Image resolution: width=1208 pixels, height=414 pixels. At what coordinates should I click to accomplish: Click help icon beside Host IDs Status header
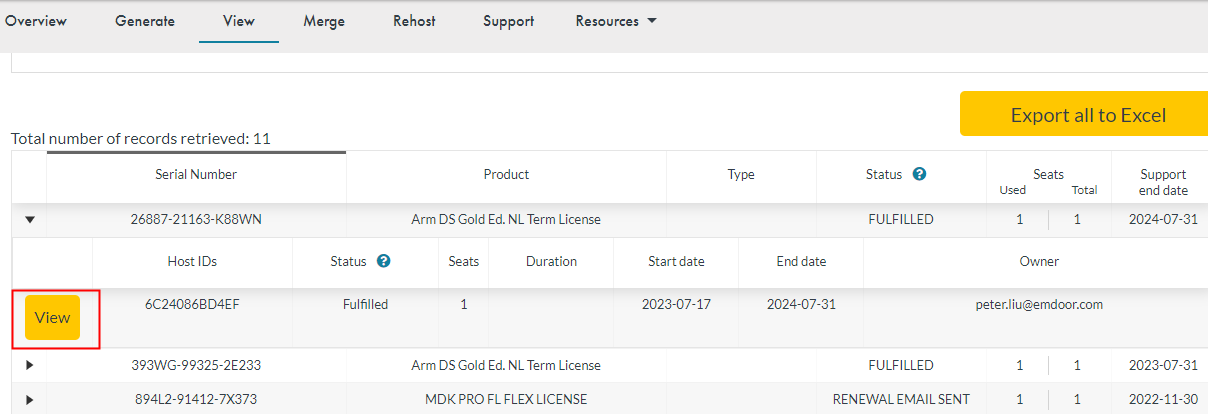[383, 261]
